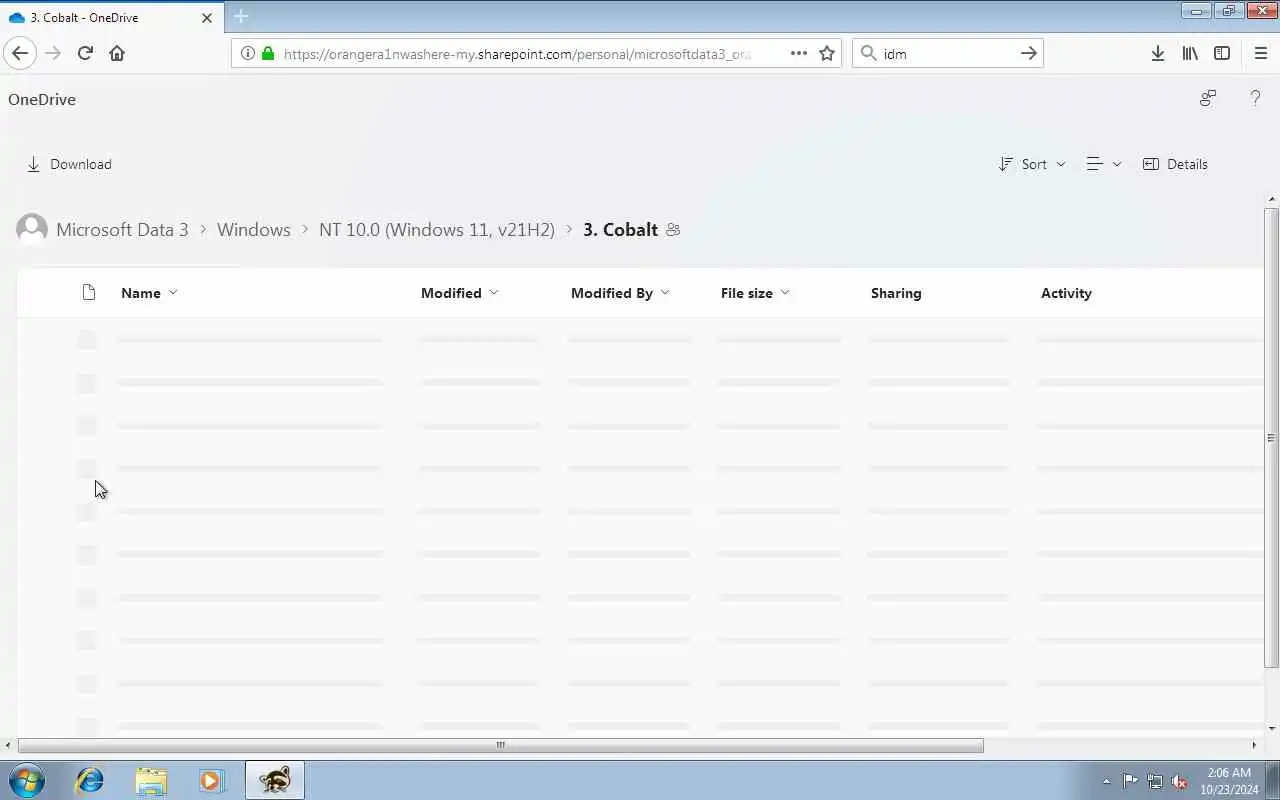
Task: Launch Internet Explorer from taskbar
Action: pos(90,780)
